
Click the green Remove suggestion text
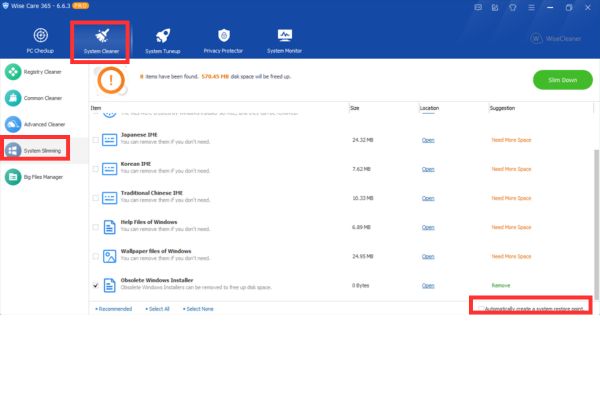[x=501, y=286]
